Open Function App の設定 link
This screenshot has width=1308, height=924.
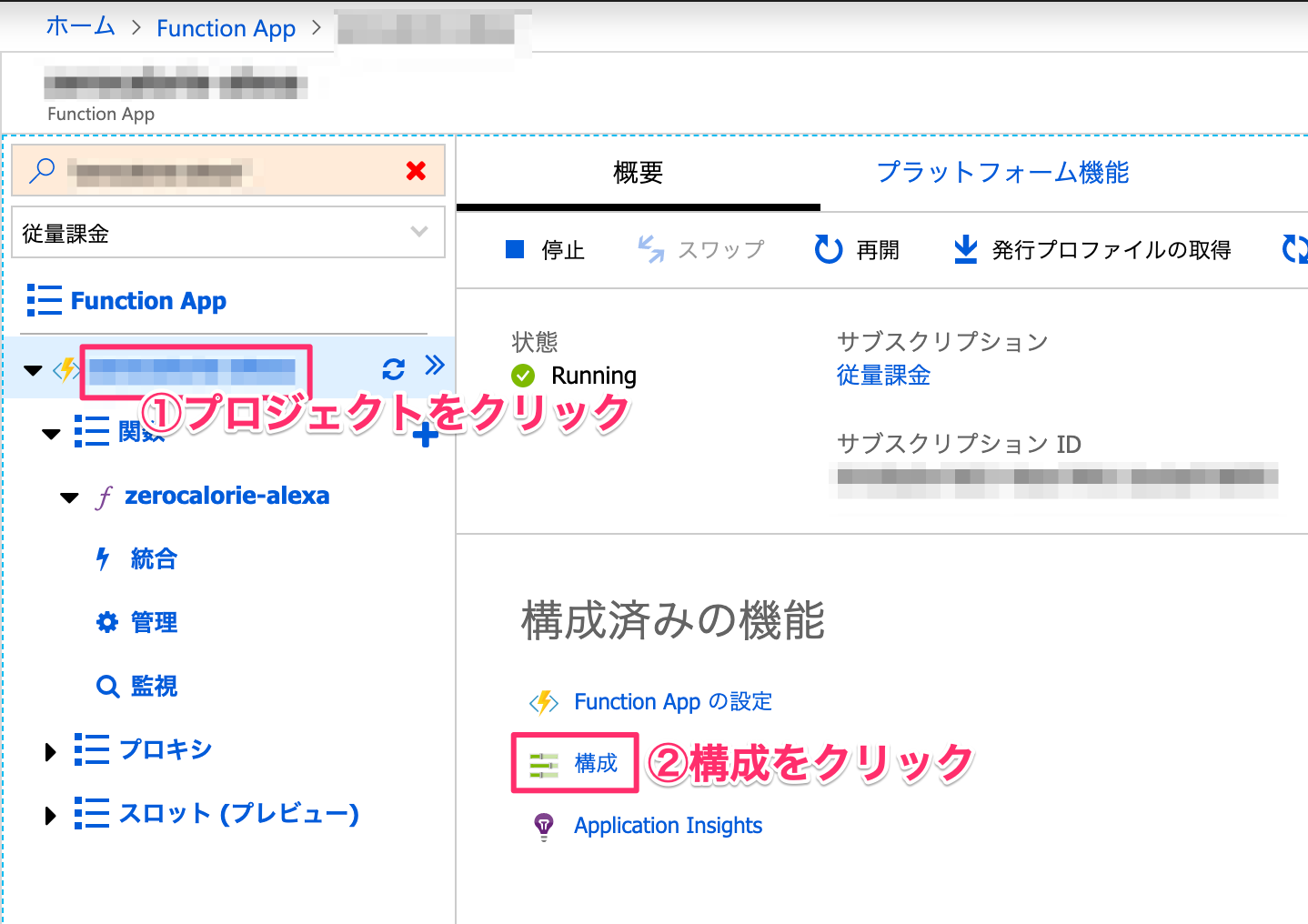673,702
